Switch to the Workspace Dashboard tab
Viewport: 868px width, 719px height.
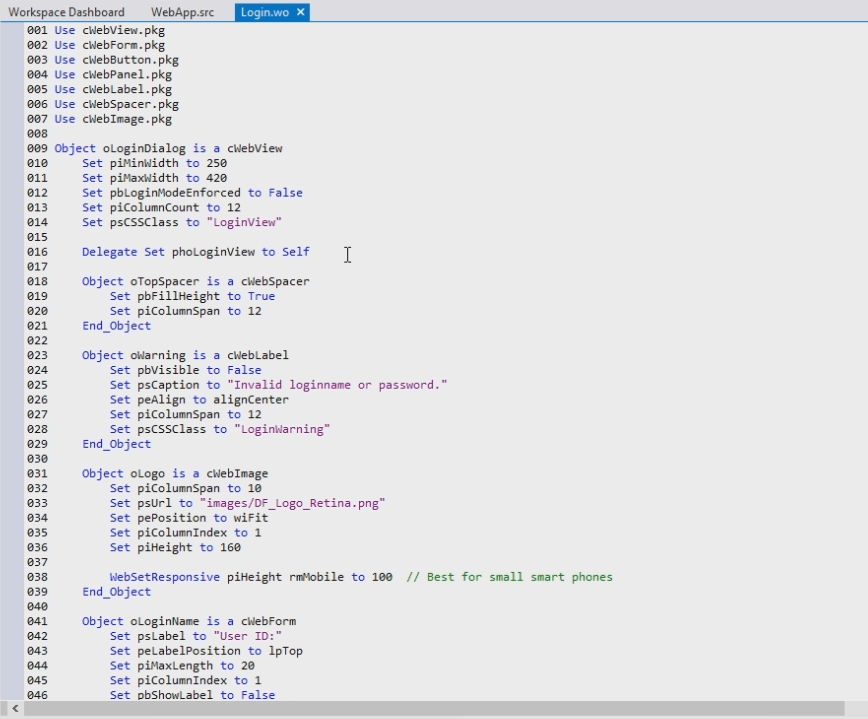coord(67,12)
